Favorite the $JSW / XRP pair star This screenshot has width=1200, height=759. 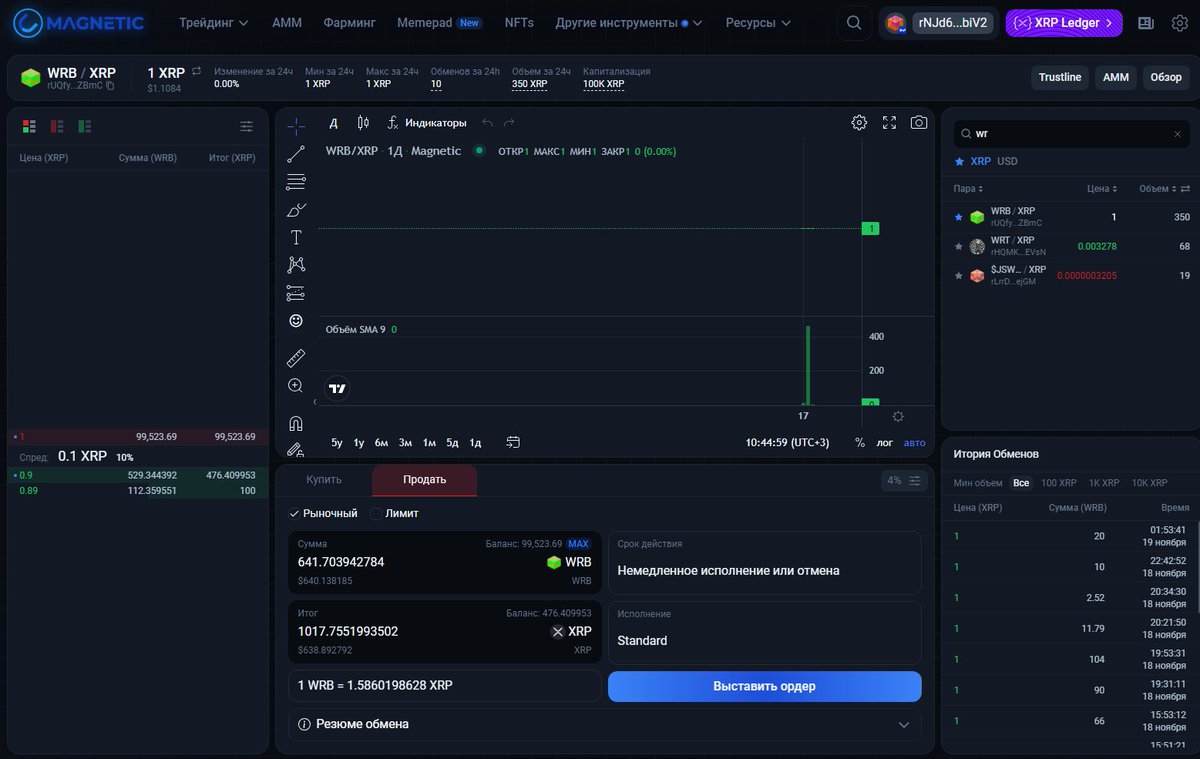959,275
